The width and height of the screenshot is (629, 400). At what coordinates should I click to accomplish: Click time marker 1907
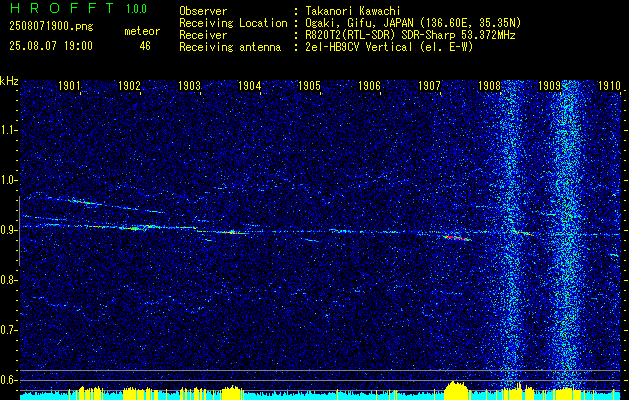click(429, 85)
